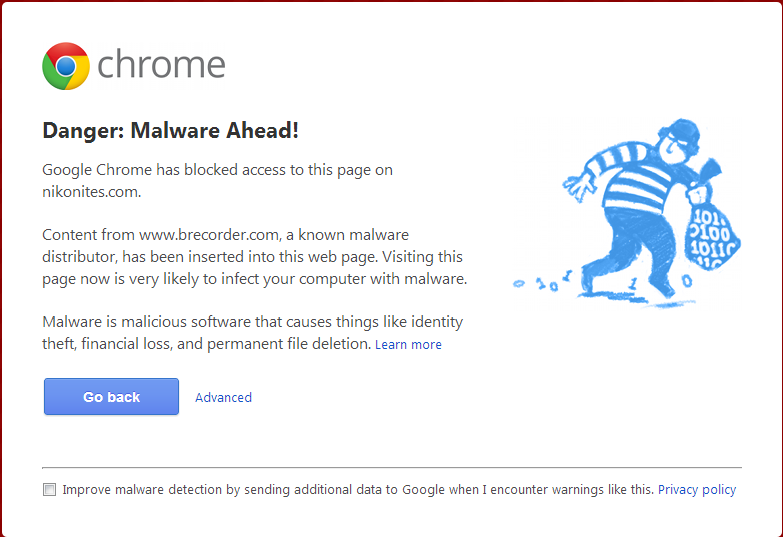783x537 pixels.
Task: Click the Chrome logo icon
Action: click(x=66, y=66)
